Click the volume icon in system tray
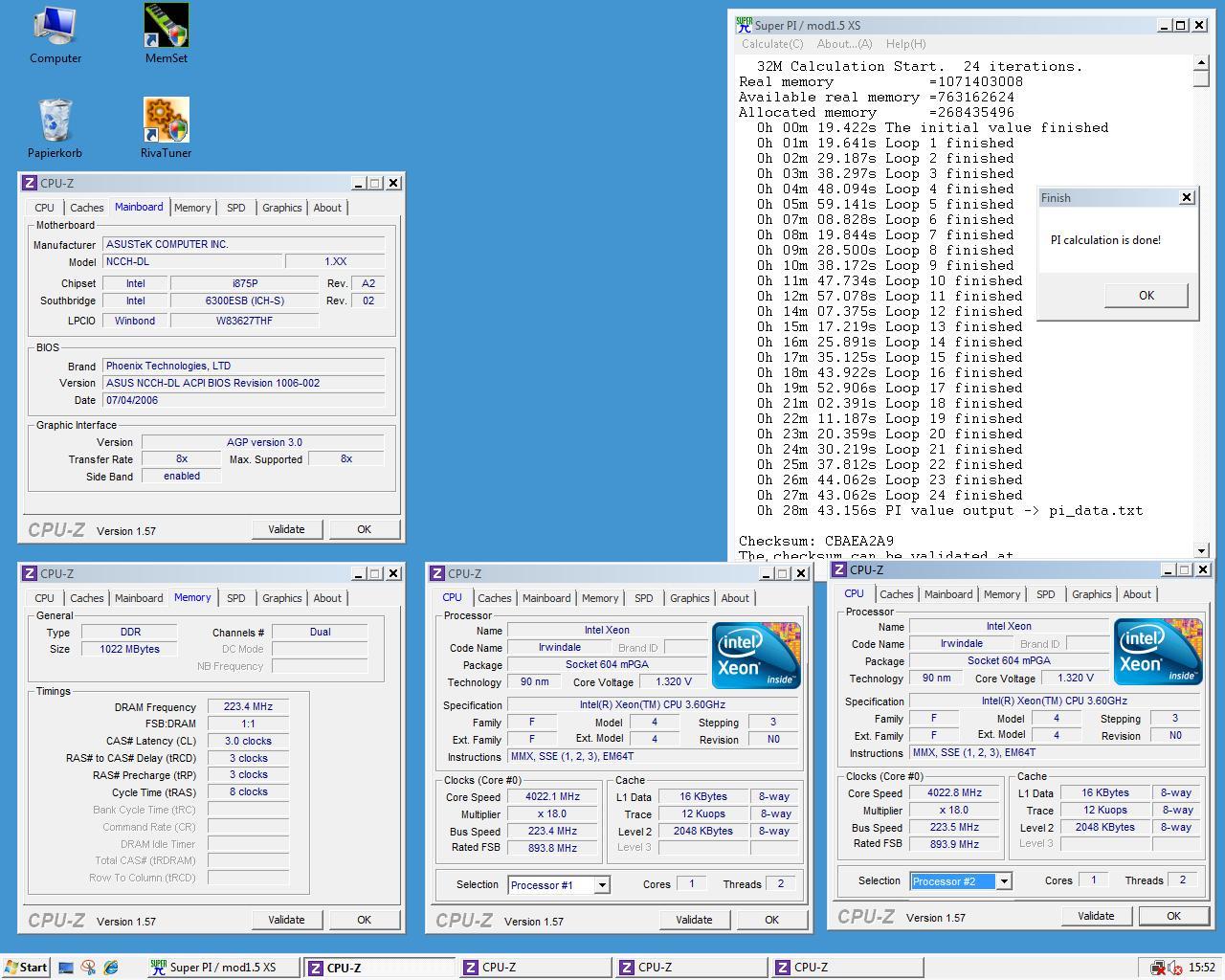 [x=1175, y=968]
